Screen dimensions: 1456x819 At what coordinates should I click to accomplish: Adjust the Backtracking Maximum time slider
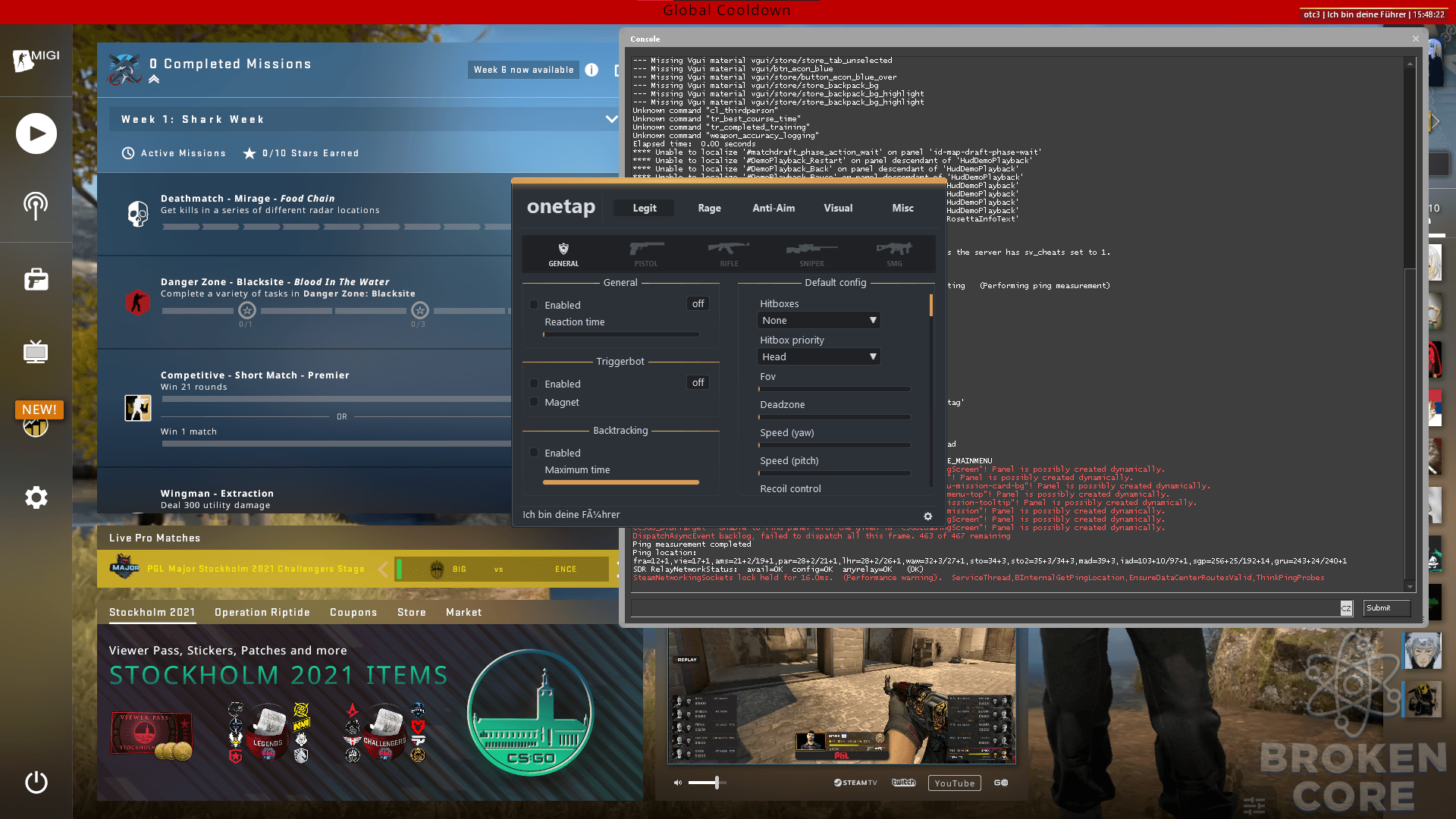coord(621,482)
